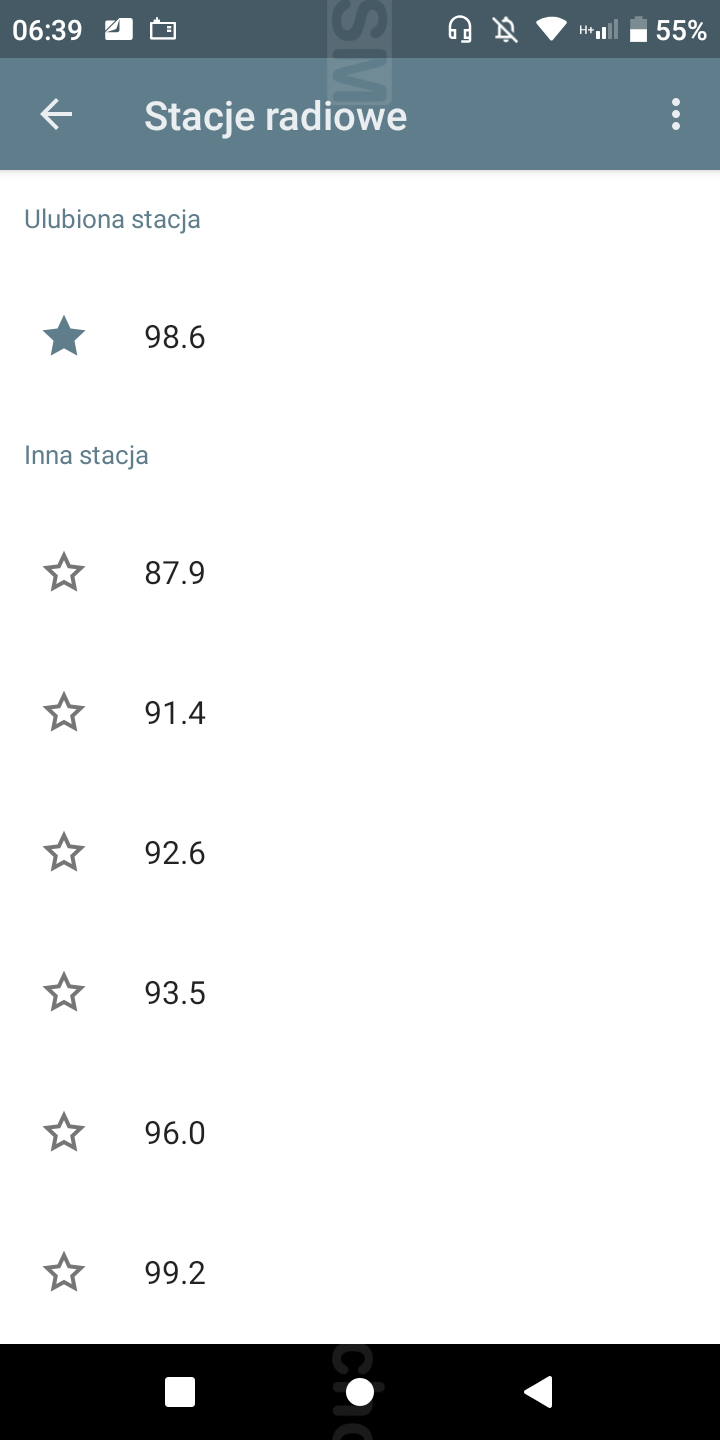The image size is (720, 1440).
Task: Tap the star beside 99.2
Action: 64,1273
